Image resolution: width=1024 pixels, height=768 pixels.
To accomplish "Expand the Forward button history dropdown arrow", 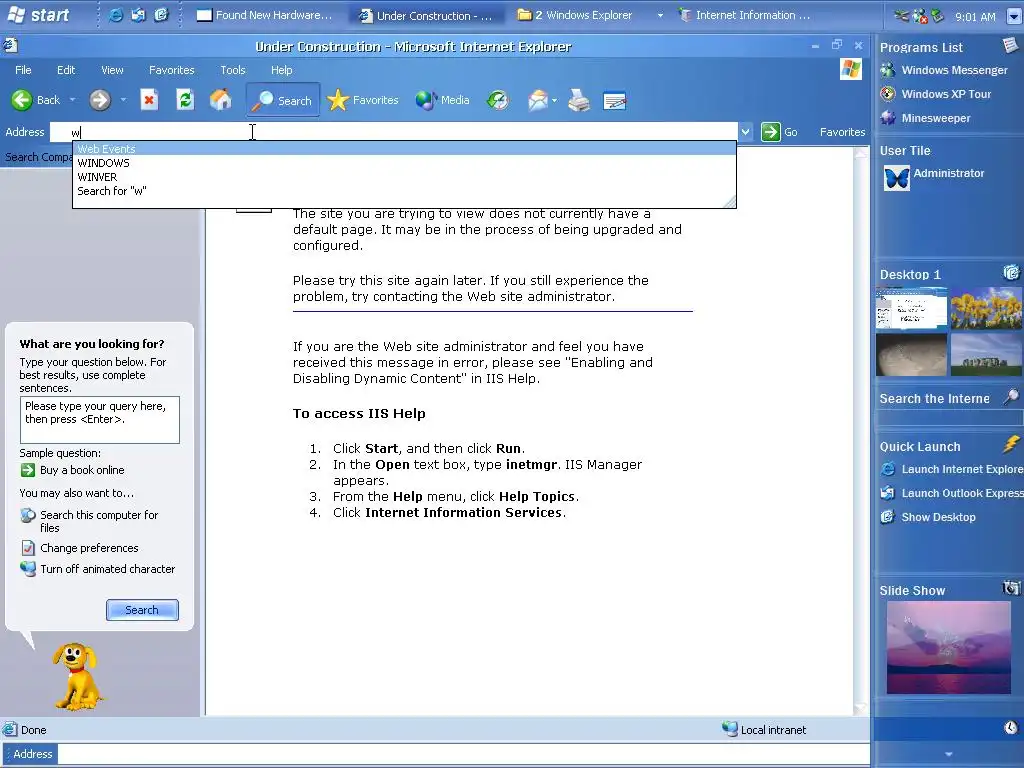I will (123, 101).
